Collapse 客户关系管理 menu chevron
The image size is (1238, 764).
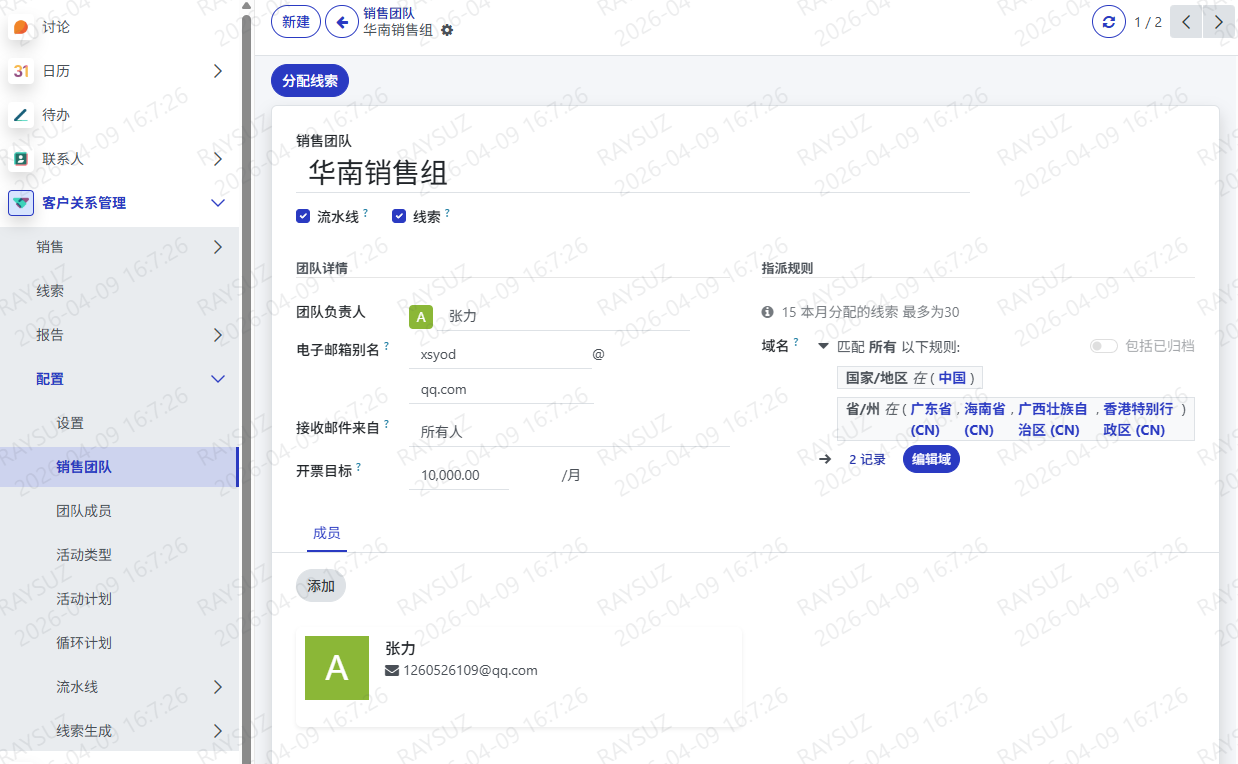[x=218, y=203]
